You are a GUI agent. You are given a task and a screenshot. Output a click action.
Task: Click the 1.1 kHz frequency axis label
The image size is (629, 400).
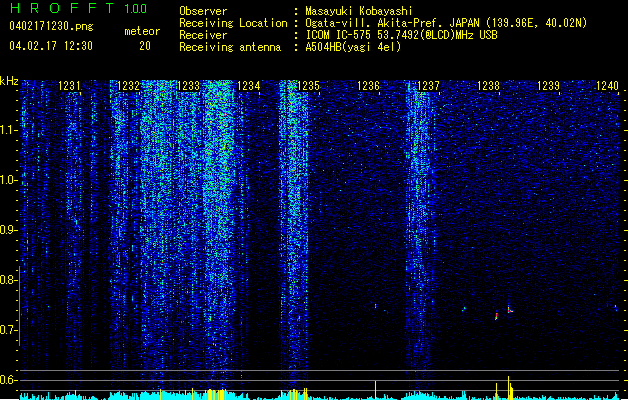pos(9,130)
